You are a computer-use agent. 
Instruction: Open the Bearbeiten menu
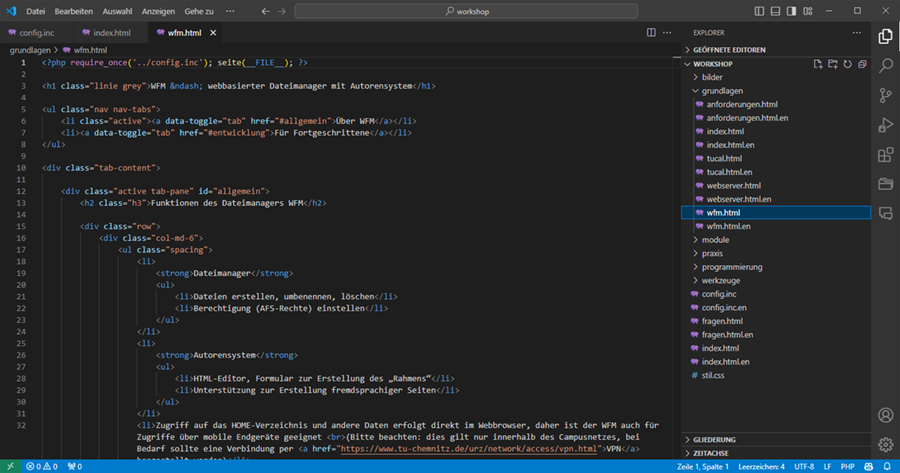(x=76, y=10)
